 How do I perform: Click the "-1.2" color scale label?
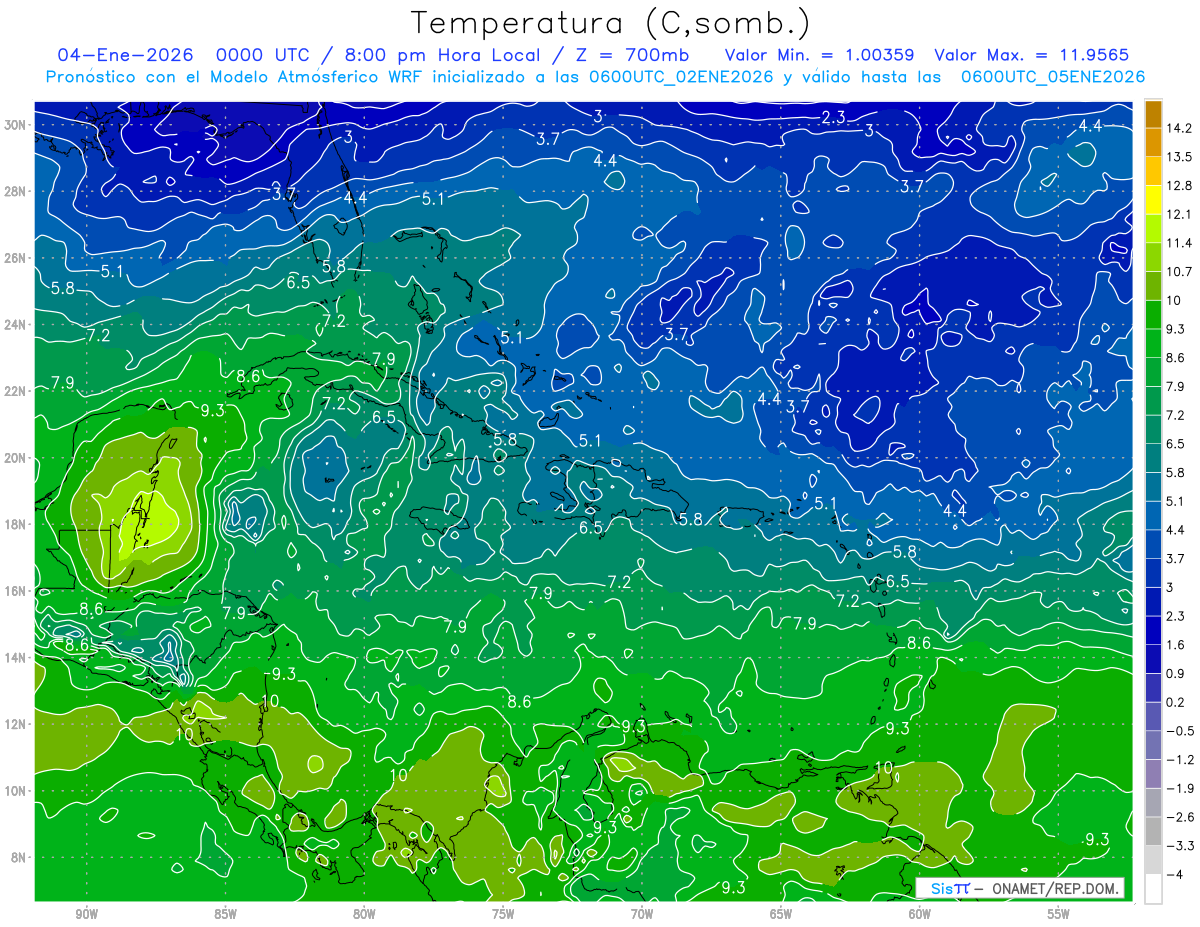coord(1181,760)
